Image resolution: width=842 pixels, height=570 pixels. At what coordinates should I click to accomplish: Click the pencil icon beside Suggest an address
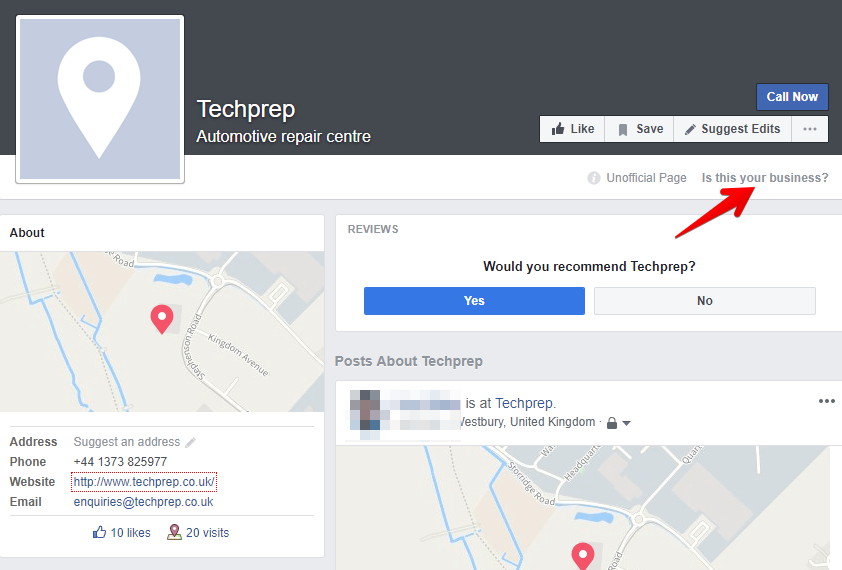(191, 442)
